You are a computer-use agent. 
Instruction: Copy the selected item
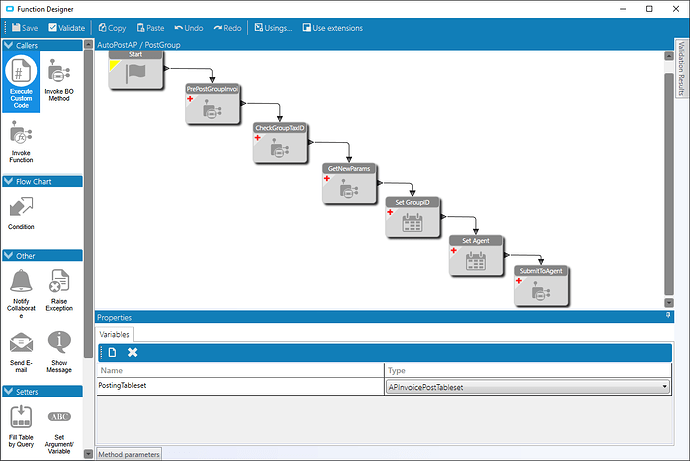[x=112, y=28]
